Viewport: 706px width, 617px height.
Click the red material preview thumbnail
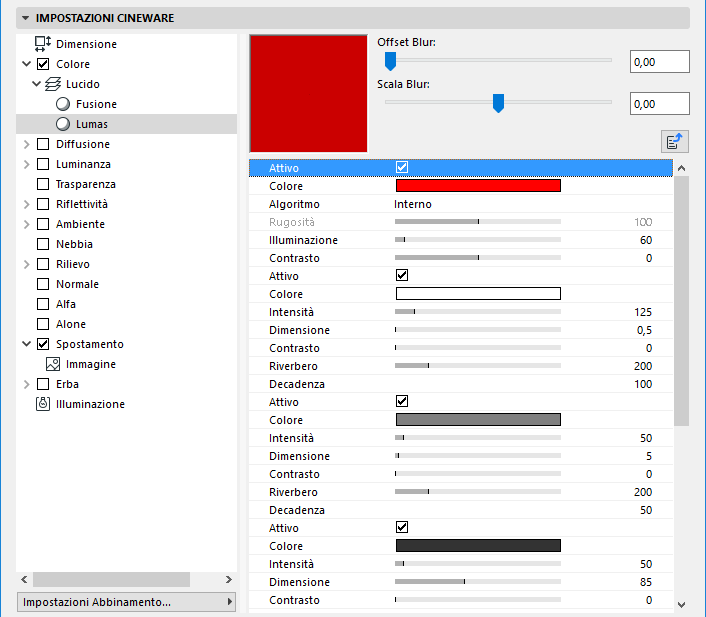(x=308, y=94)
